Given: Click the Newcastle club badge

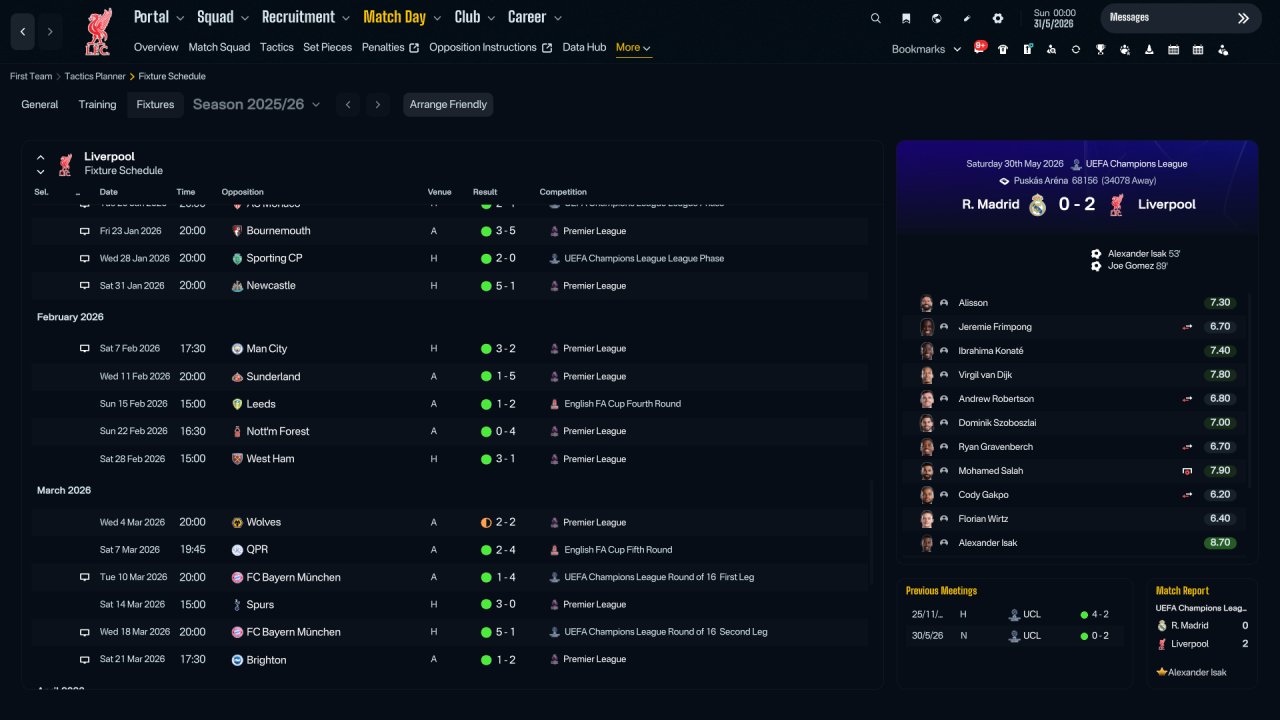Looking at the screenshot, I should (237, 286).
